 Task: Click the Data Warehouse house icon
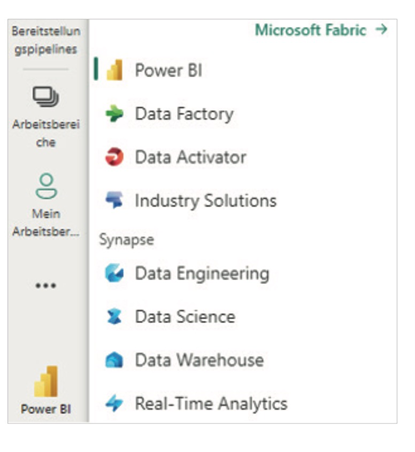(x=114, y=360)
